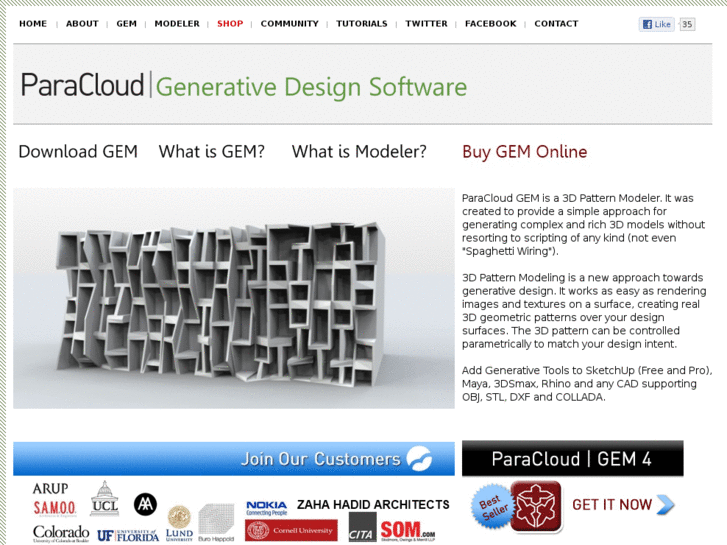The width and height of the screenshot is (727, 545).
Task: Click the paragraph starting 'Add Generative Tools to SketchUp'
Action: pyautogui.click(x=587, y=384)
